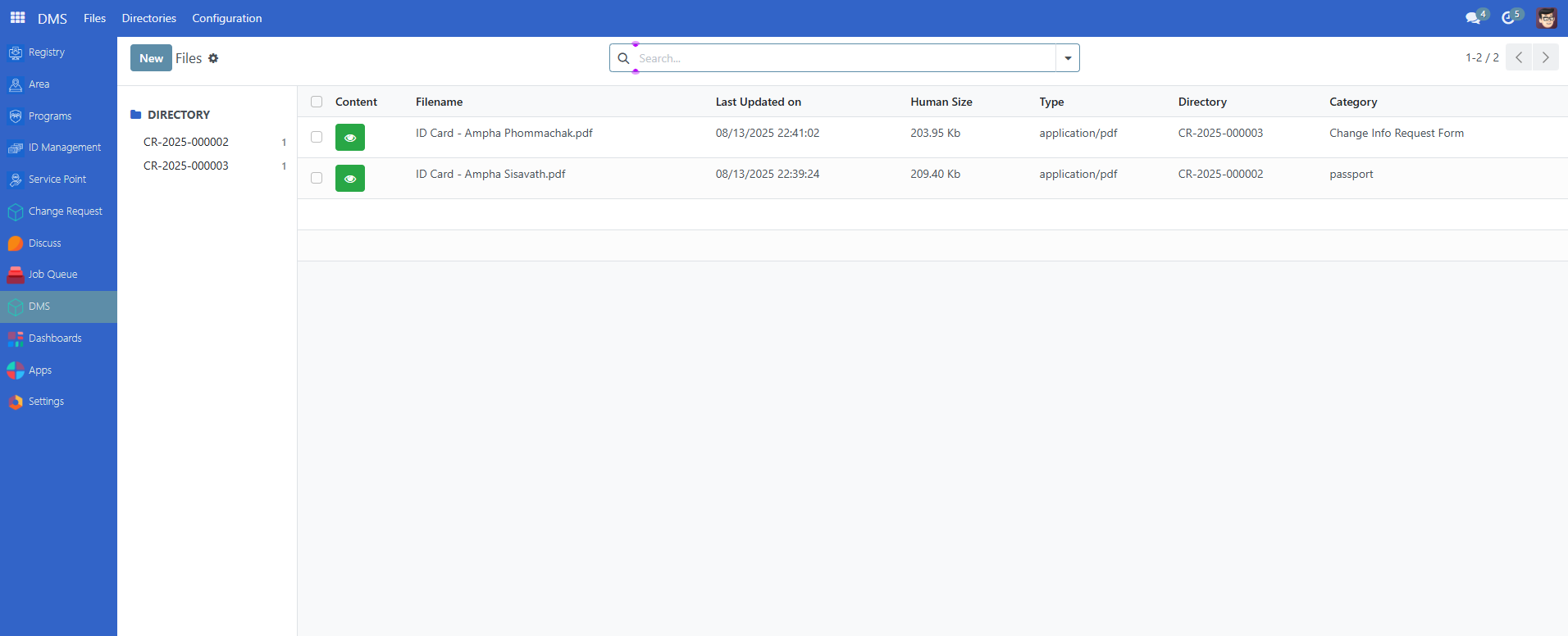Open the apps grid menu icon

17,17
